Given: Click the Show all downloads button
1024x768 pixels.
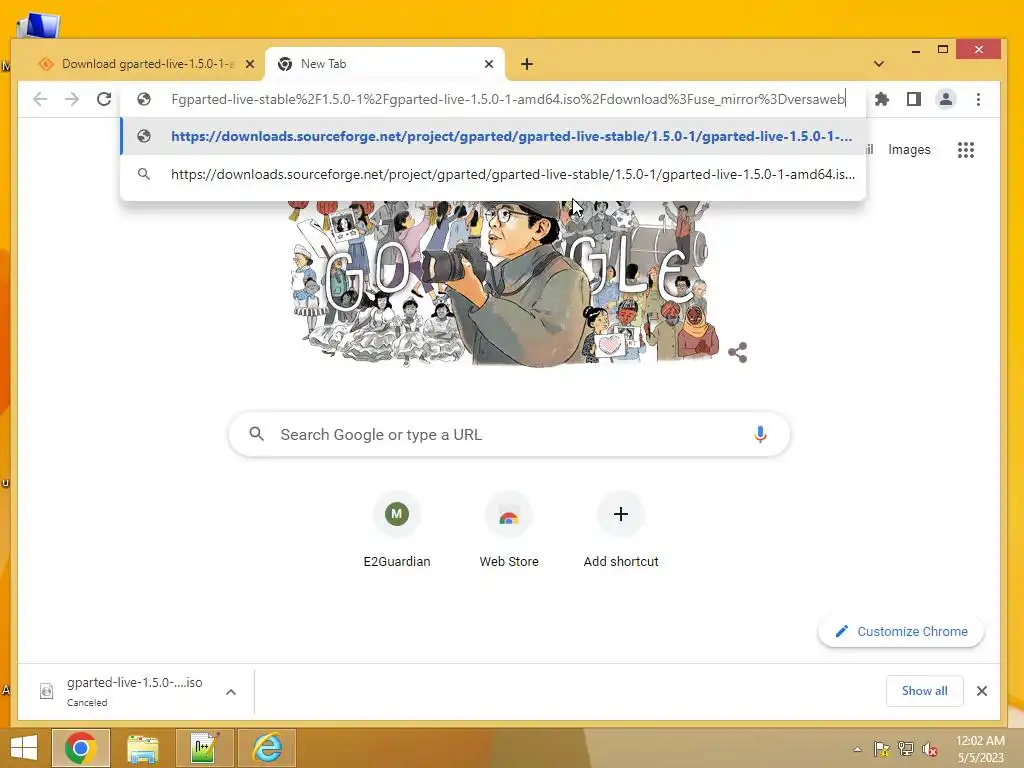Looking at the screenshot, I should point(924,691).
